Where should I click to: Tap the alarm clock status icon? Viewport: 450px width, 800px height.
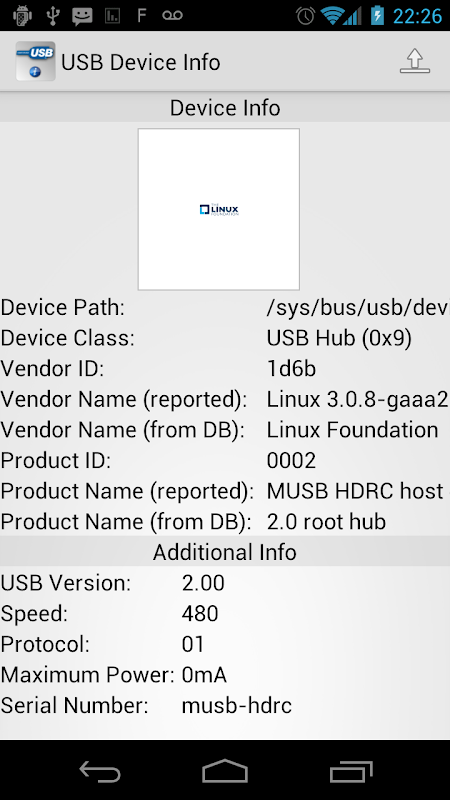305,16
